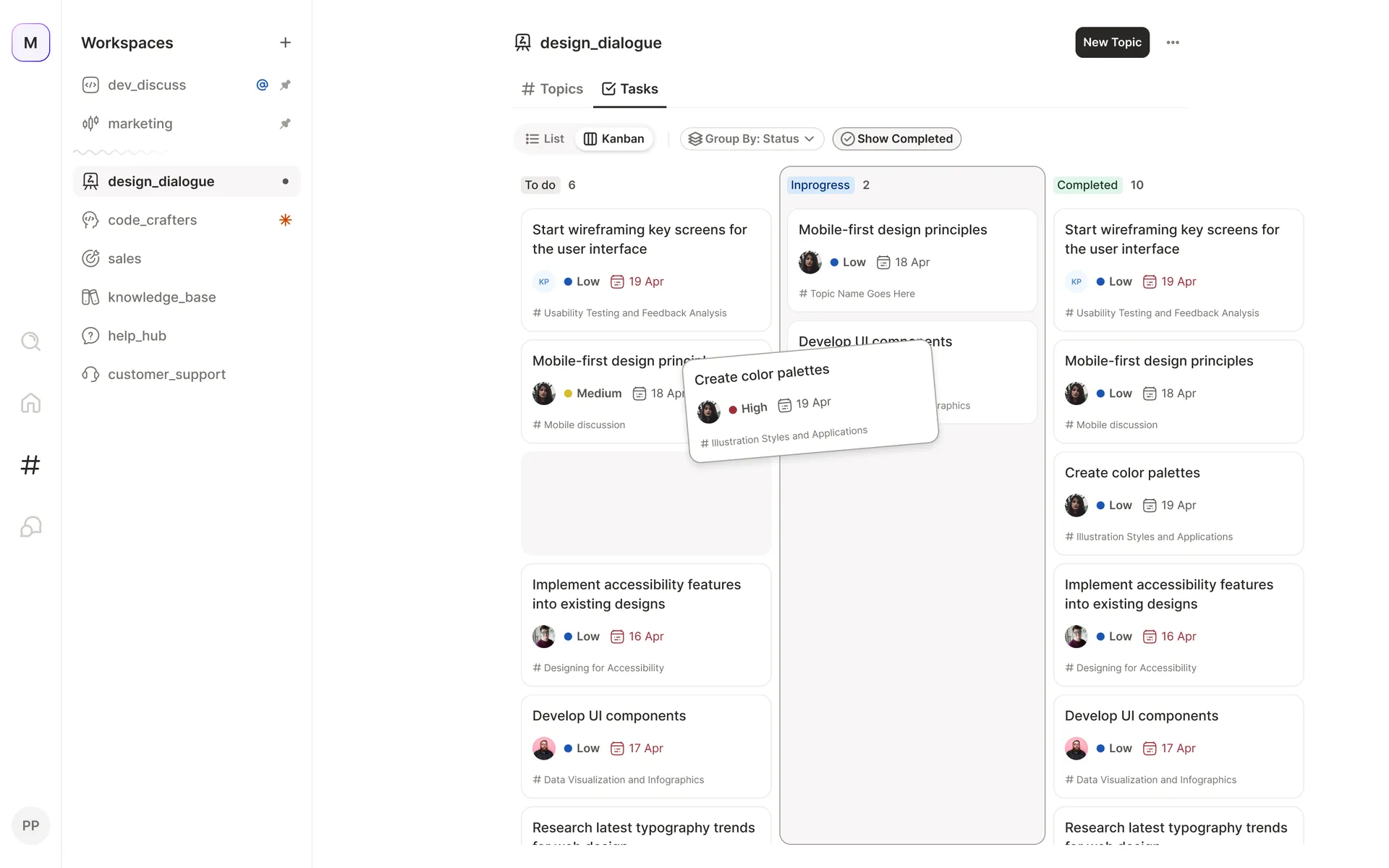The width and height of the screenshot is (1389, 868).
Task: Click the KP avatar in To do card
Action: [x=543, y=281]
